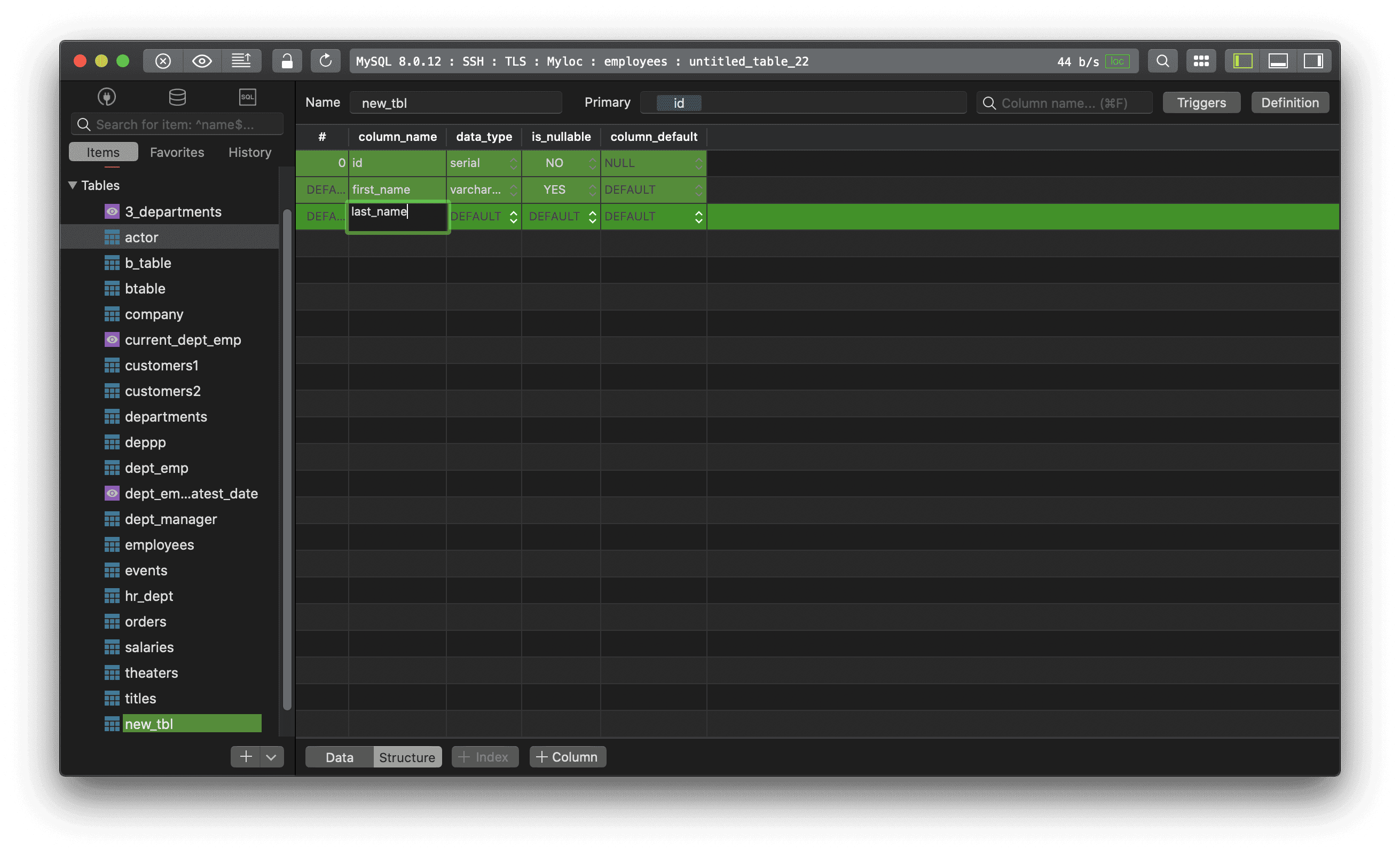Open the chevron menu beside sidebar plus
This screenshot has width=1400, height=855.
[x=272, y=757]
